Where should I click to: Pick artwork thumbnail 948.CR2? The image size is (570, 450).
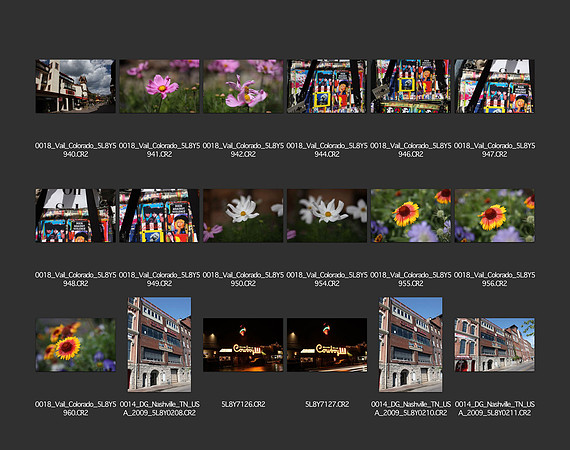76,216
